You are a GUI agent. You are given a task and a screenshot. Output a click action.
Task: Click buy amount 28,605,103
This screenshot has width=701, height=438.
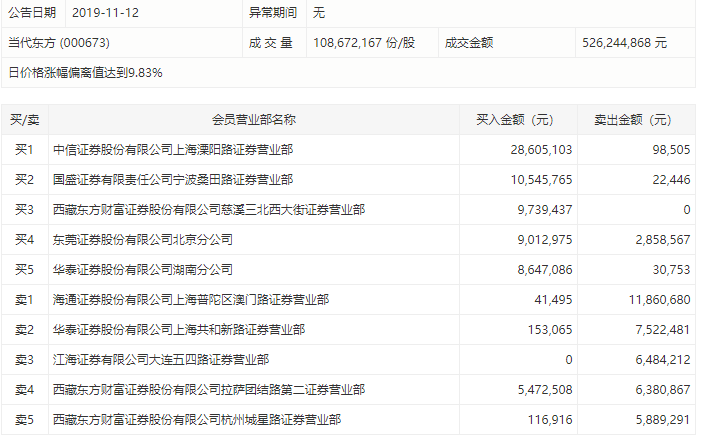click(541, 150)
